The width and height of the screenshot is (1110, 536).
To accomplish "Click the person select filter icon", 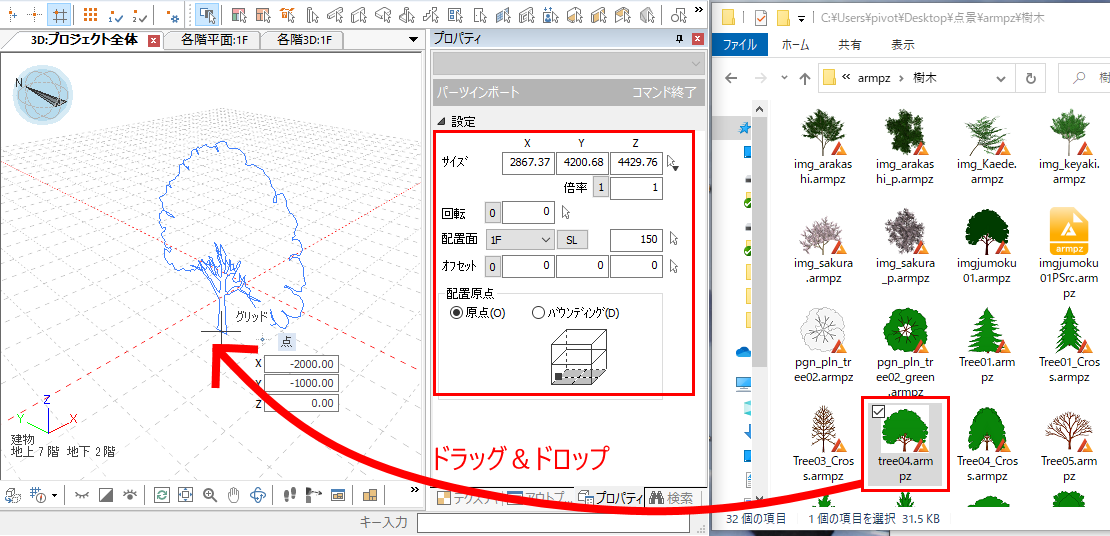I will (x=550, y=13).
